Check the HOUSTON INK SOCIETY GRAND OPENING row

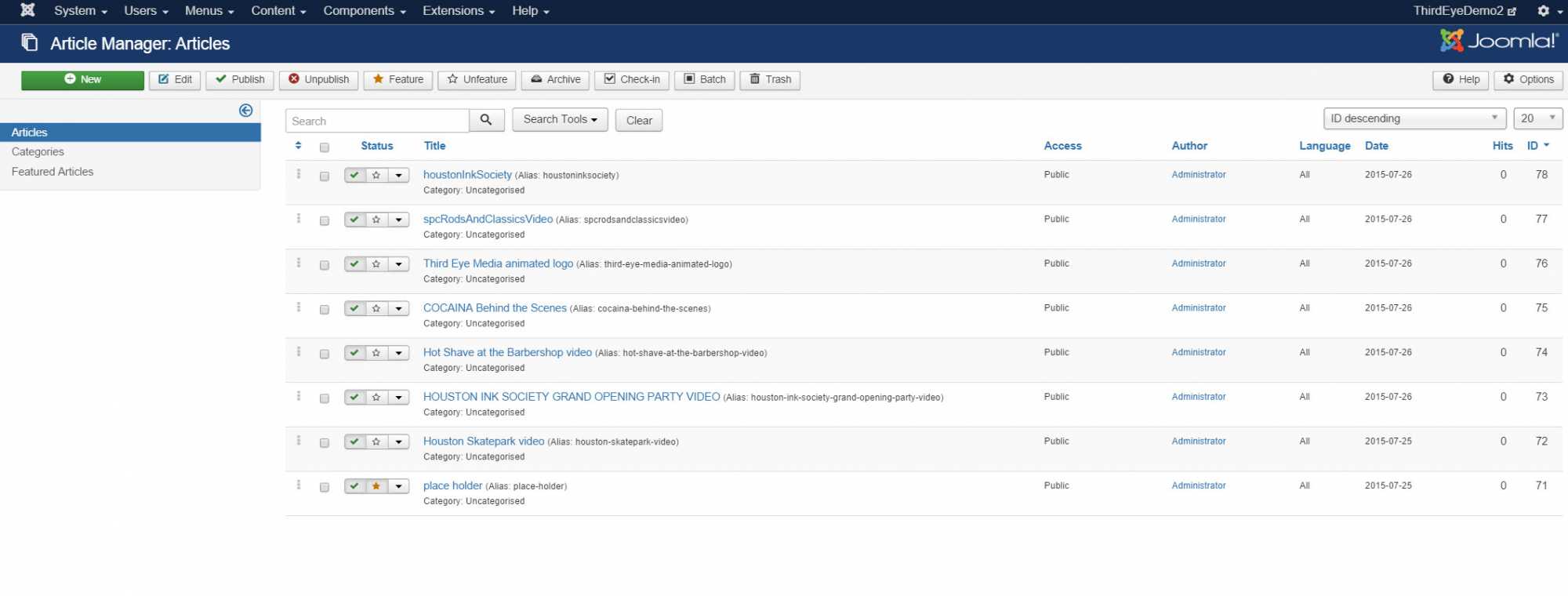tap(325, 398)
